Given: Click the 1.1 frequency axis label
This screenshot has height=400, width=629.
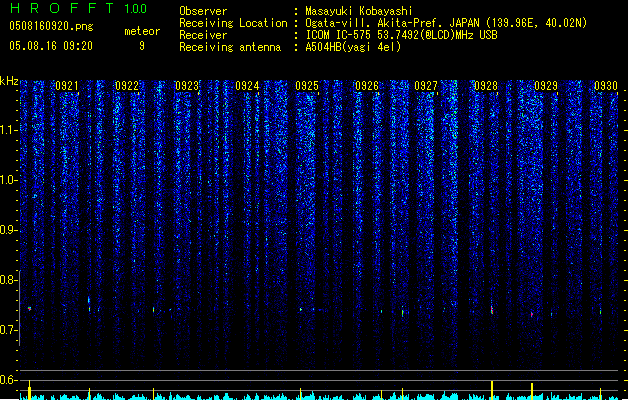Looking at the screenshot, I should (8, 130).
